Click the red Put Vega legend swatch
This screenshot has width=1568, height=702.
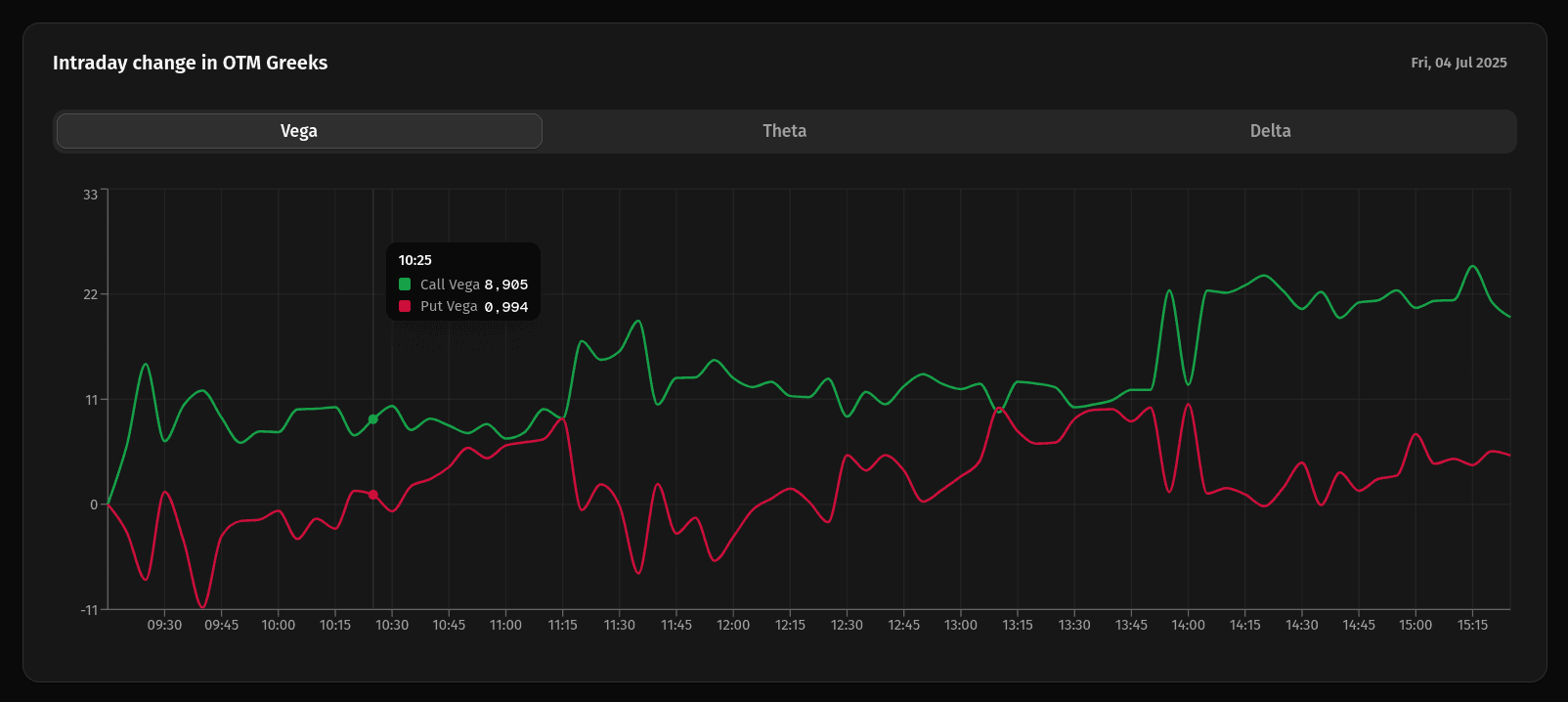[x=405, y=306]
